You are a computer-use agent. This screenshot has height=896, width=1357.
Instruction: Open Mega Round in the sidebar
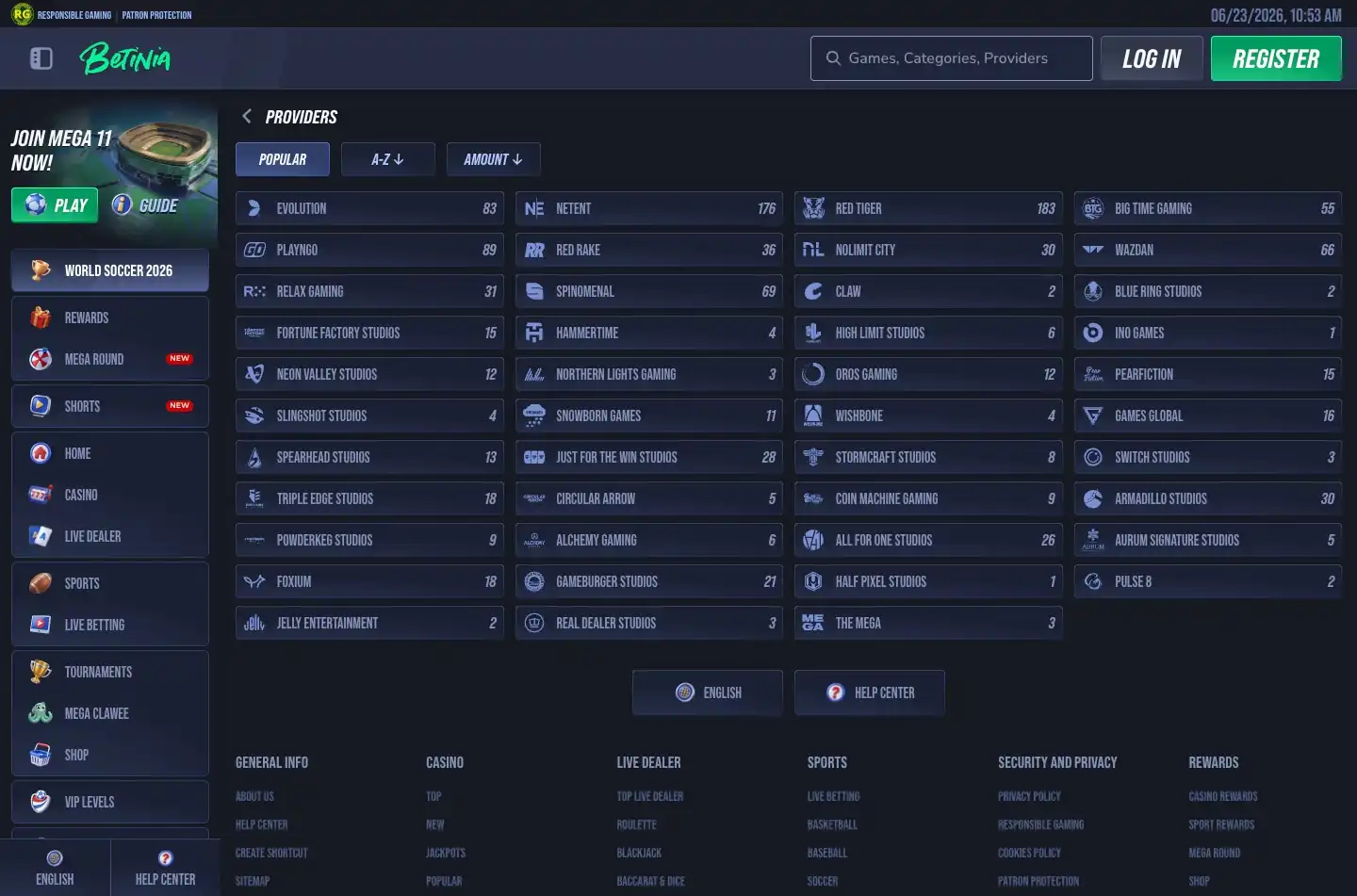click(x=110, y=359)
